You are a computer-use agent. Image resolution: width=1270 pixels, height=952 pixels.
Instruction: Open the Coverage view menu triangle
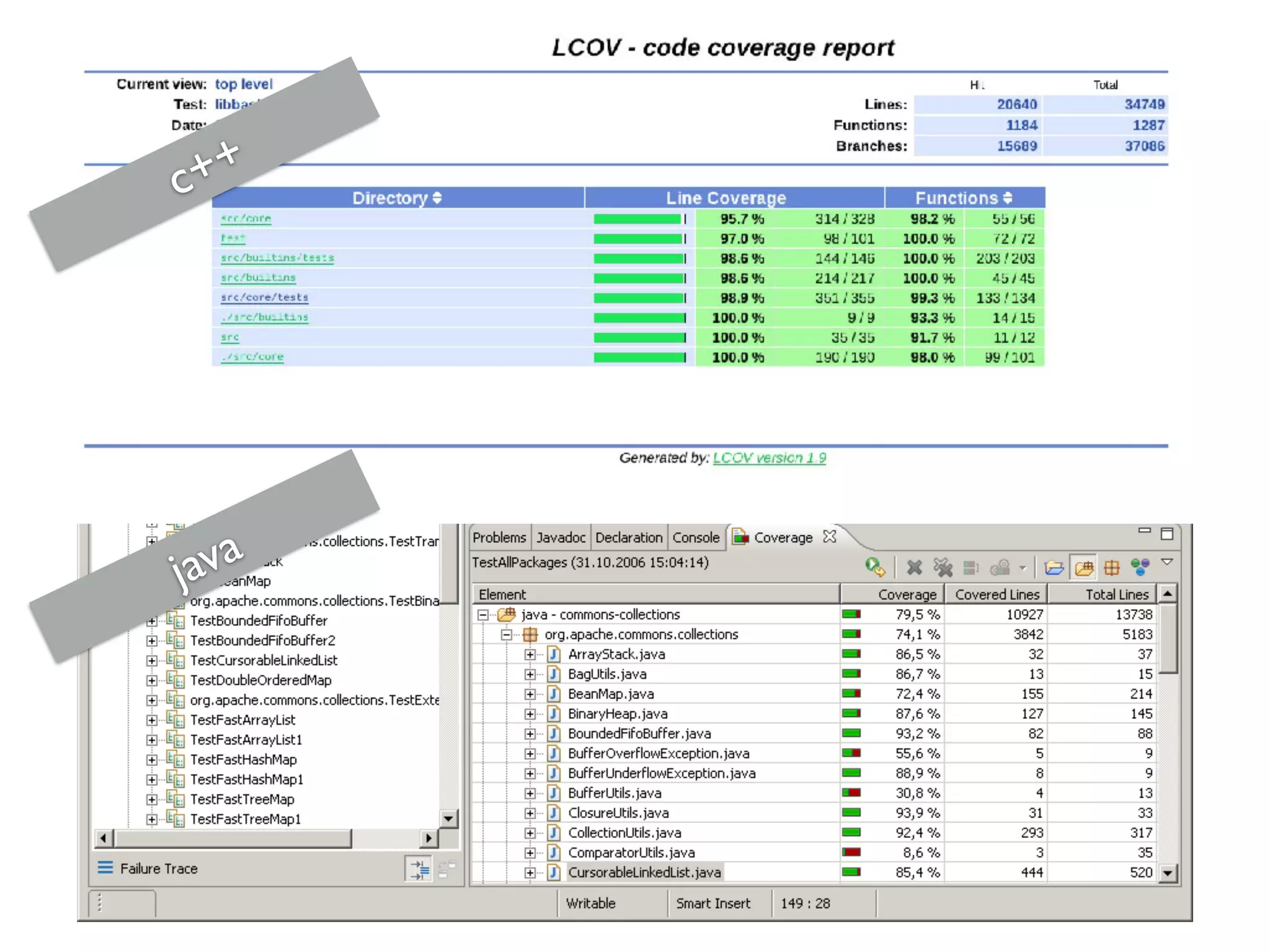point(1167,562)
